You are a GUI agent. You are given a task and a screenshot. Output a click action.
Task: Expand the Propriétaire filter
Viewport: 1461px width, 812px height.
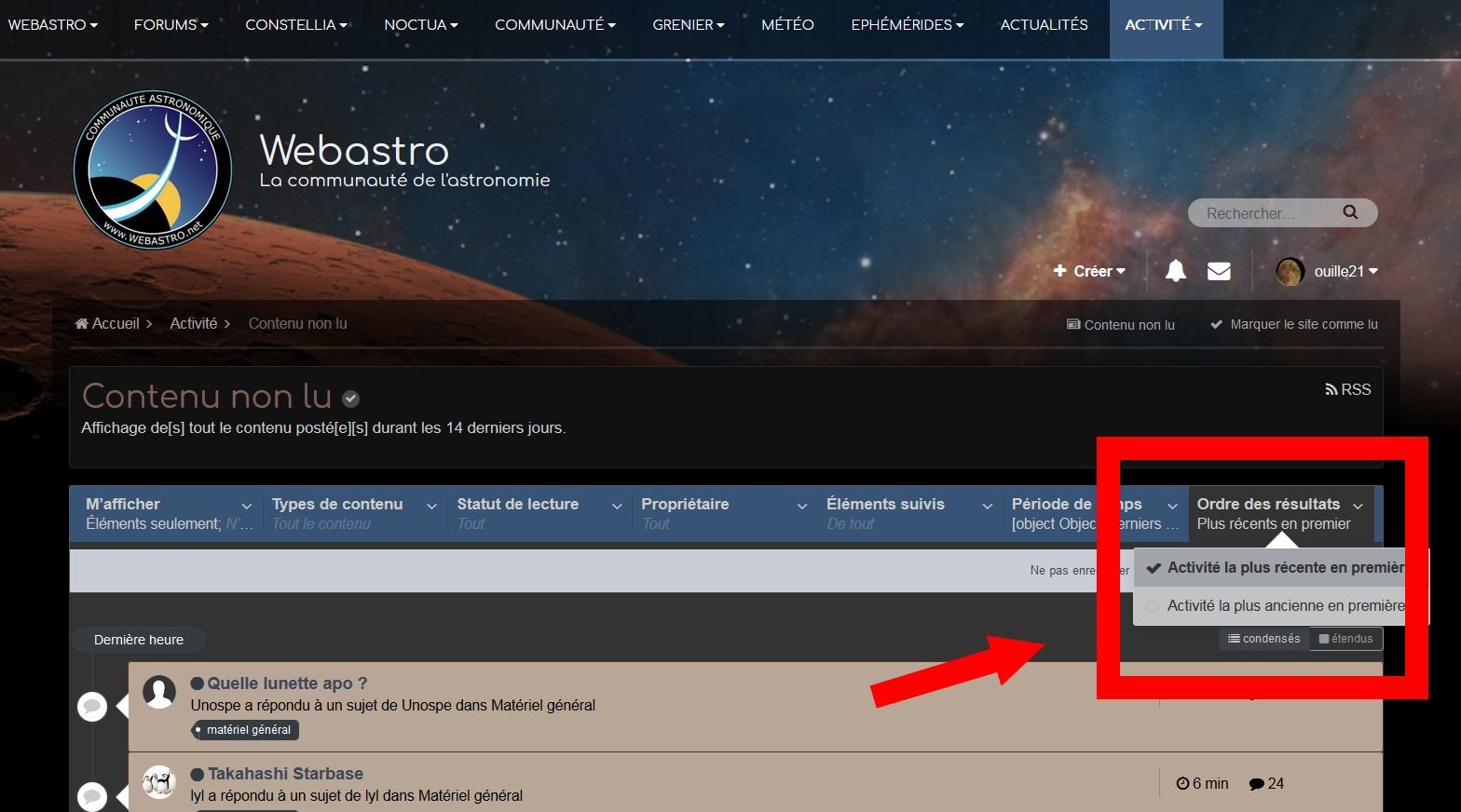tap(724, 513)
